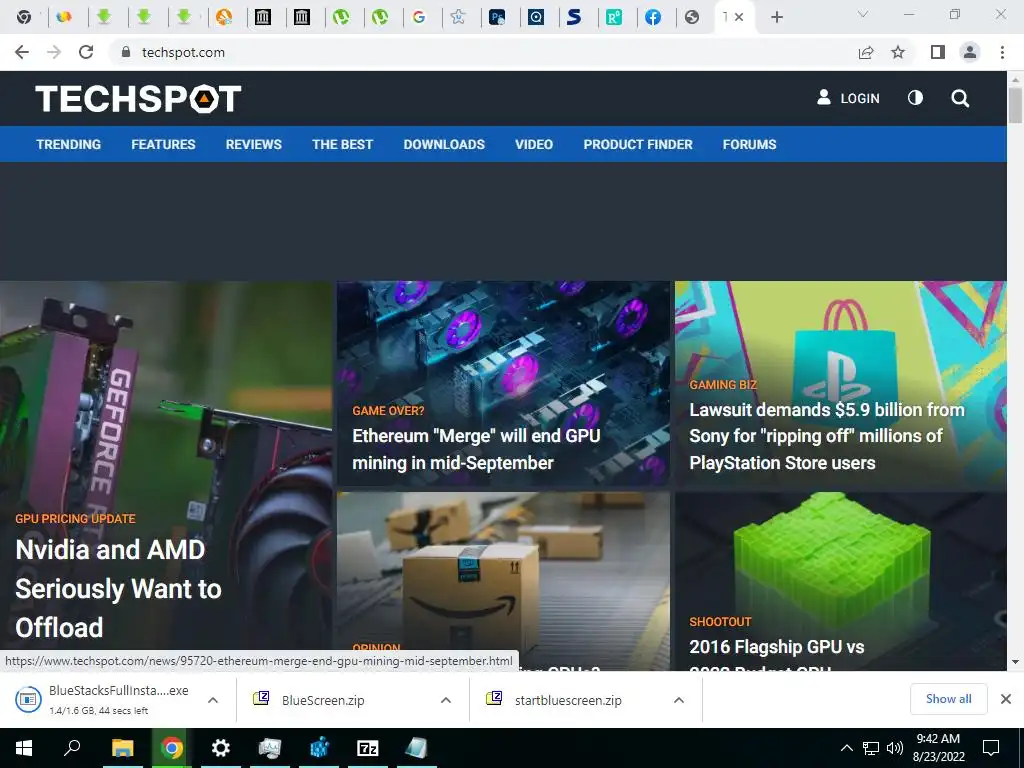The height and width of the screenshot is (768, 1024).
Task: Click the page vertical scrollbar thumb
Action: tap(1015, 104)
